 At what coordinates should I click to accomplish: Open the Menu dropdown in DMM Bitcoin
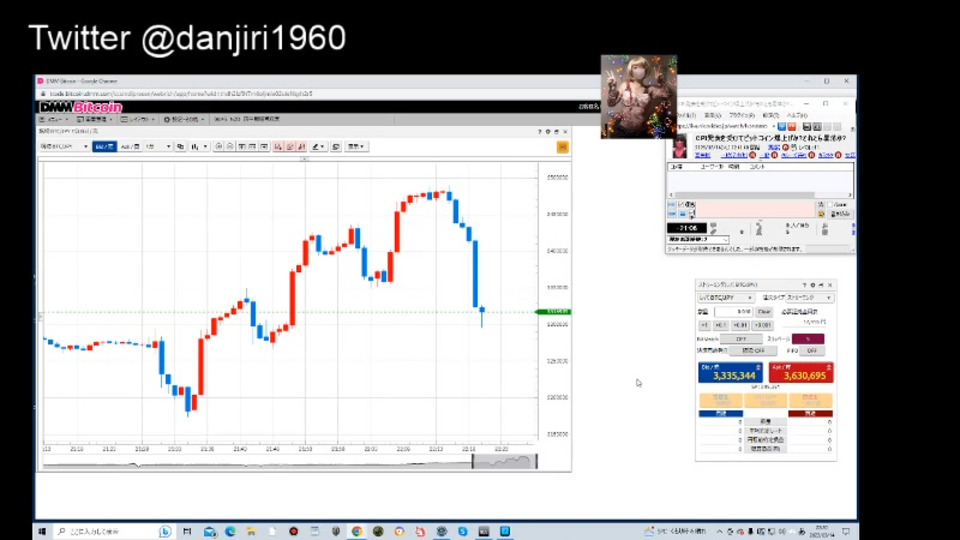pyautogui.click(x=54, y=119)
